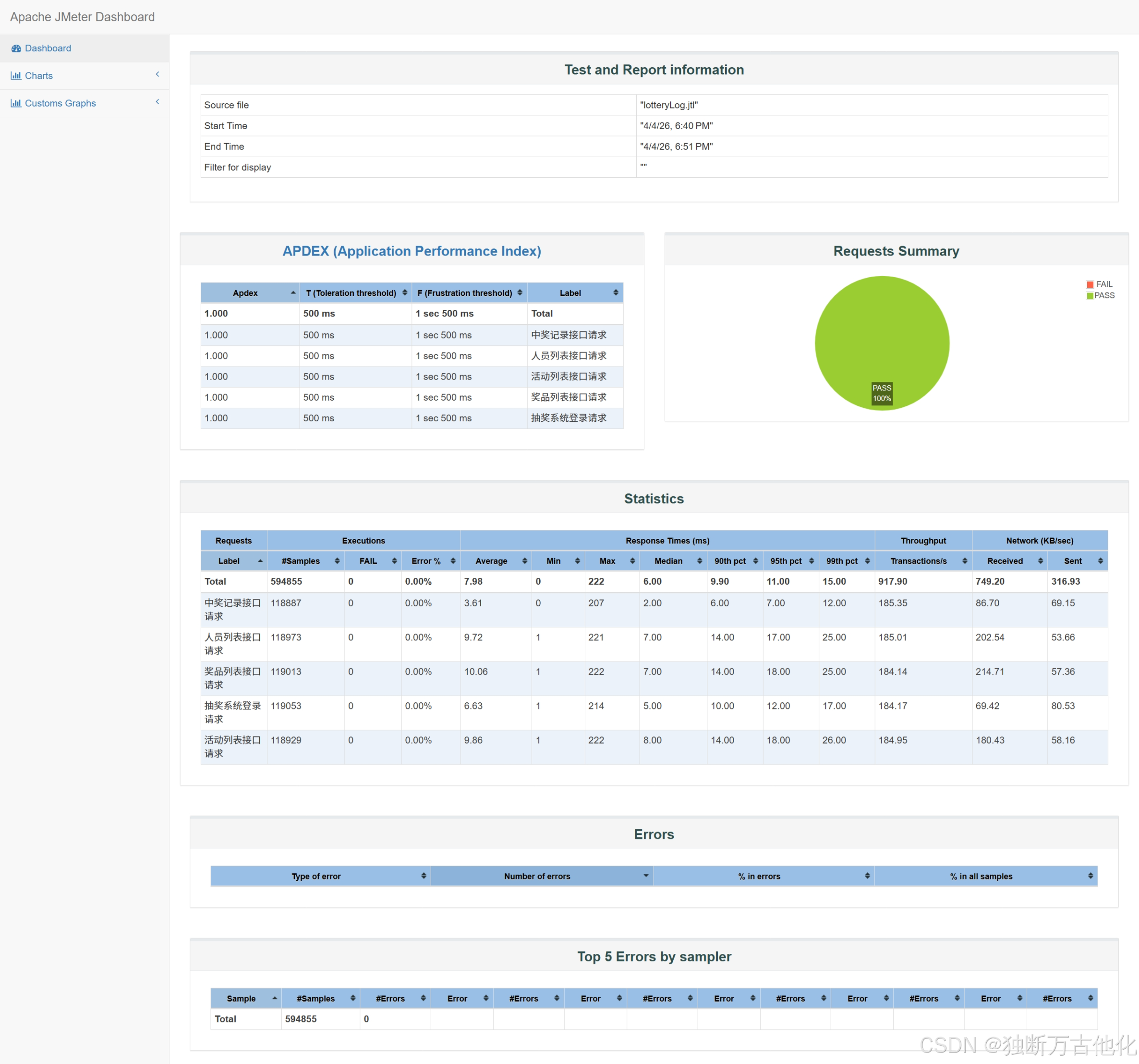This screenshot has width=1139, height=1064.
Task: Click the green PASS pie chart slice
Action: 881,332
